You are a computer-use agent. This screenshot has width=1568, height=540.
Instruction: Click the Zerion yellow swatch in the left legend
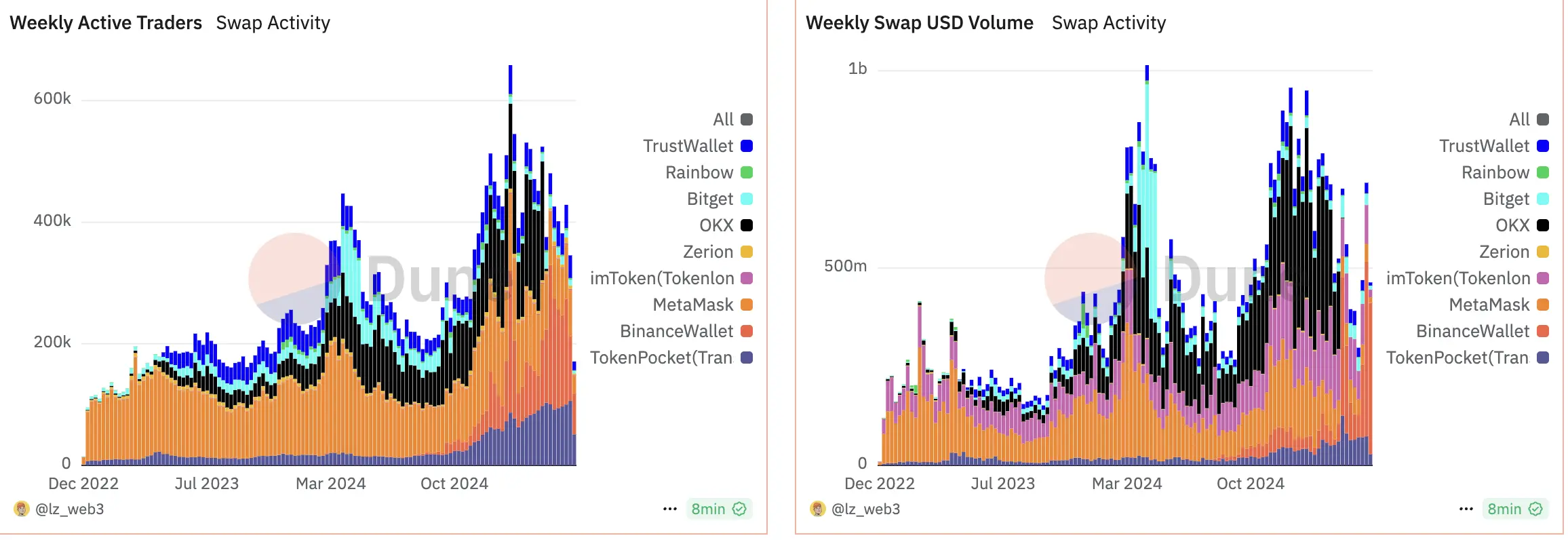click(x=747, y=252)
